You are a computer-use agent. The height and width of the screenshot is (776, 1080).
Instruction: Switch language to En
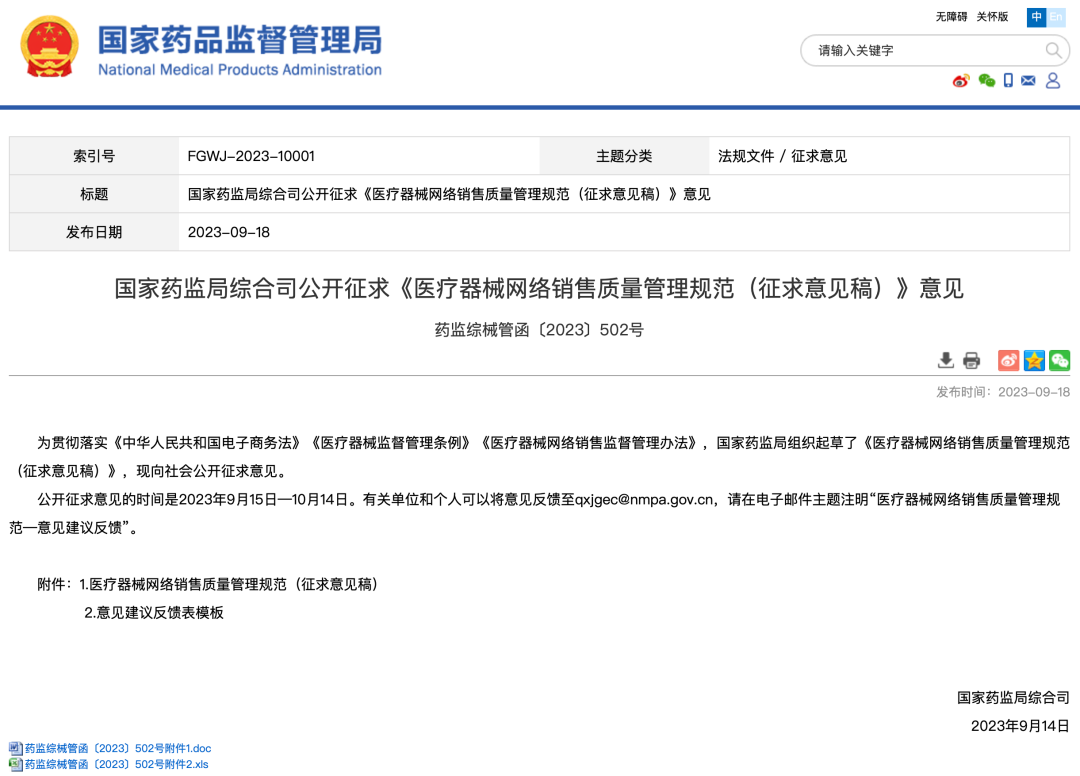coord(1056,17)
